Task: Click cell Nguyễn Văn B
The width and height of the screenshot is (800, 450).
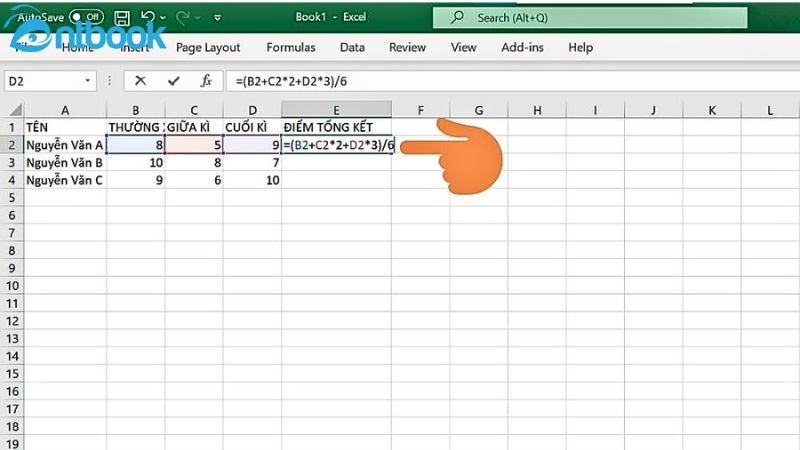Action: point(65,163)
